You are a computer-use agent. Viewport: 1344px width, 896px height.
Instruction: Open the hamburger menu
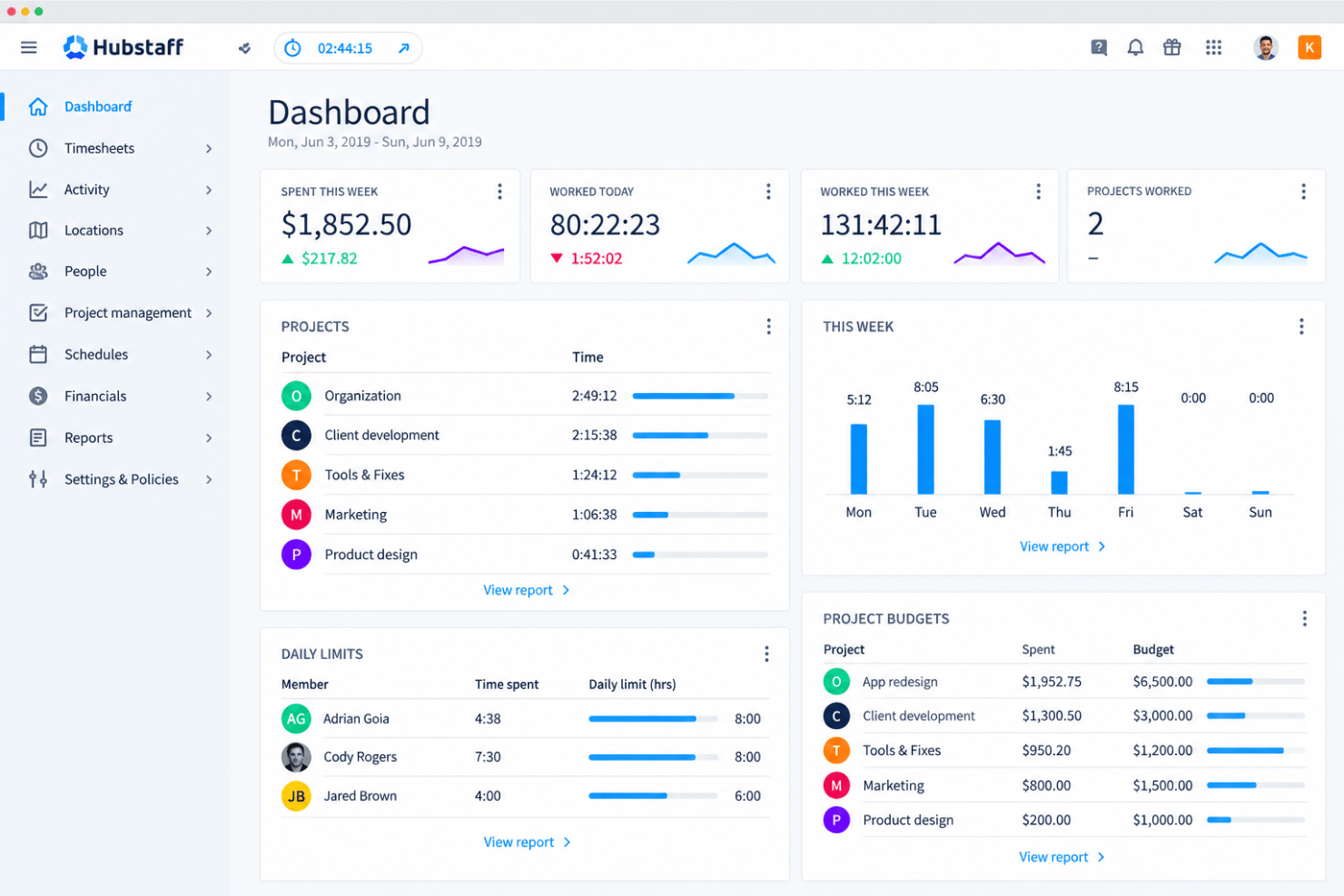tap(29, 47)
